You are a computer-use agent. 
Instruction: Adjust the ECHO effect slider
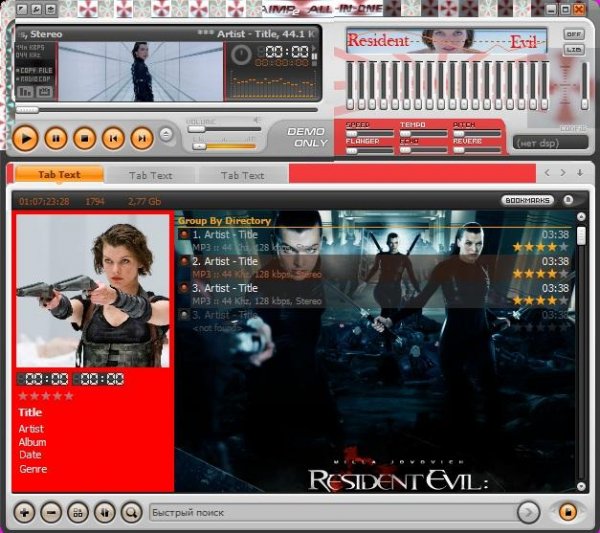[x=423, y=151]
